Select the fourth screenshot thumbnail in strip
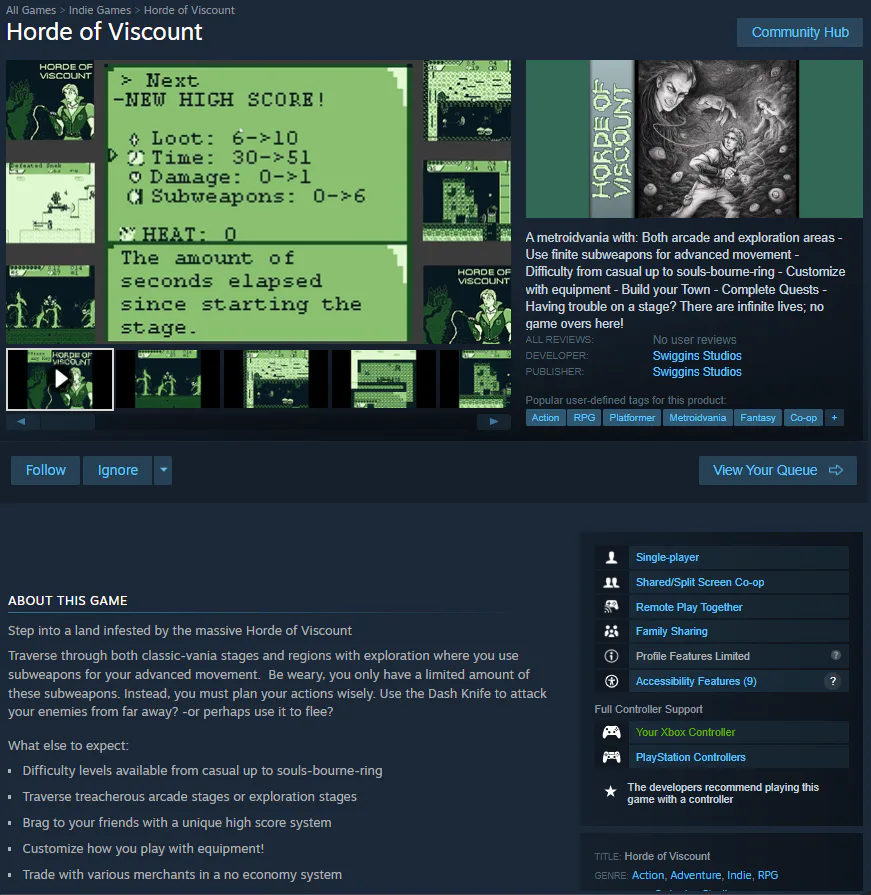871x895 pixels. point(384,379)
